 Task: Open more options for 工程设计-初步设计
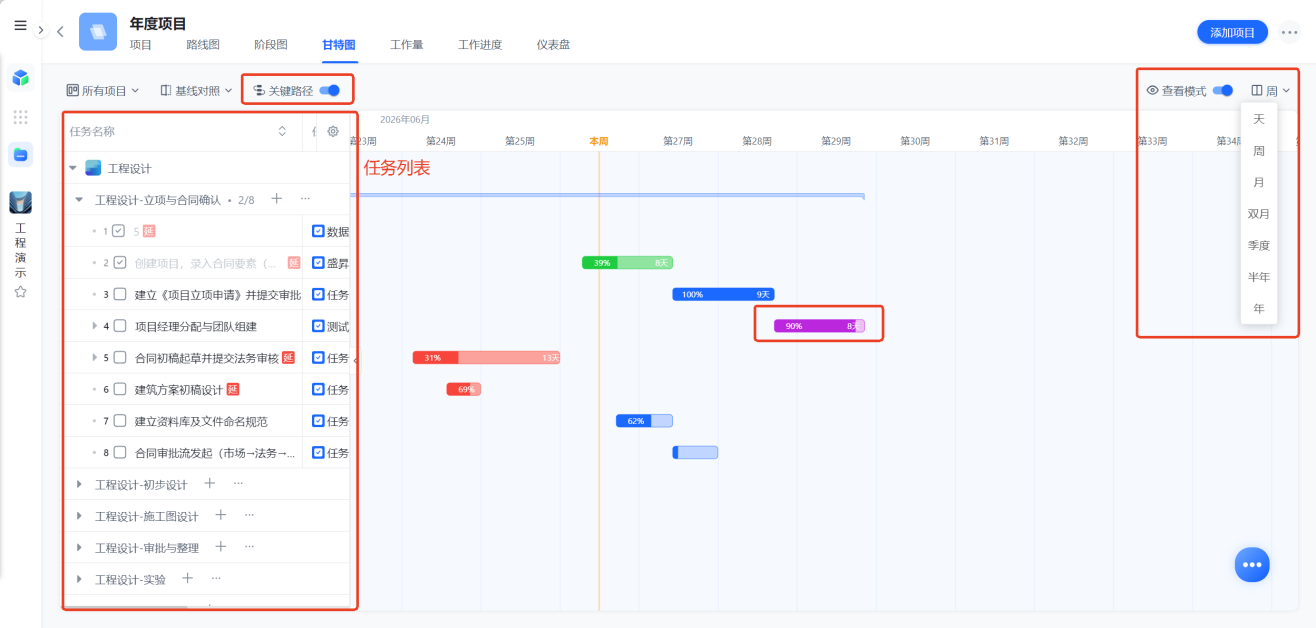[238, 483]
